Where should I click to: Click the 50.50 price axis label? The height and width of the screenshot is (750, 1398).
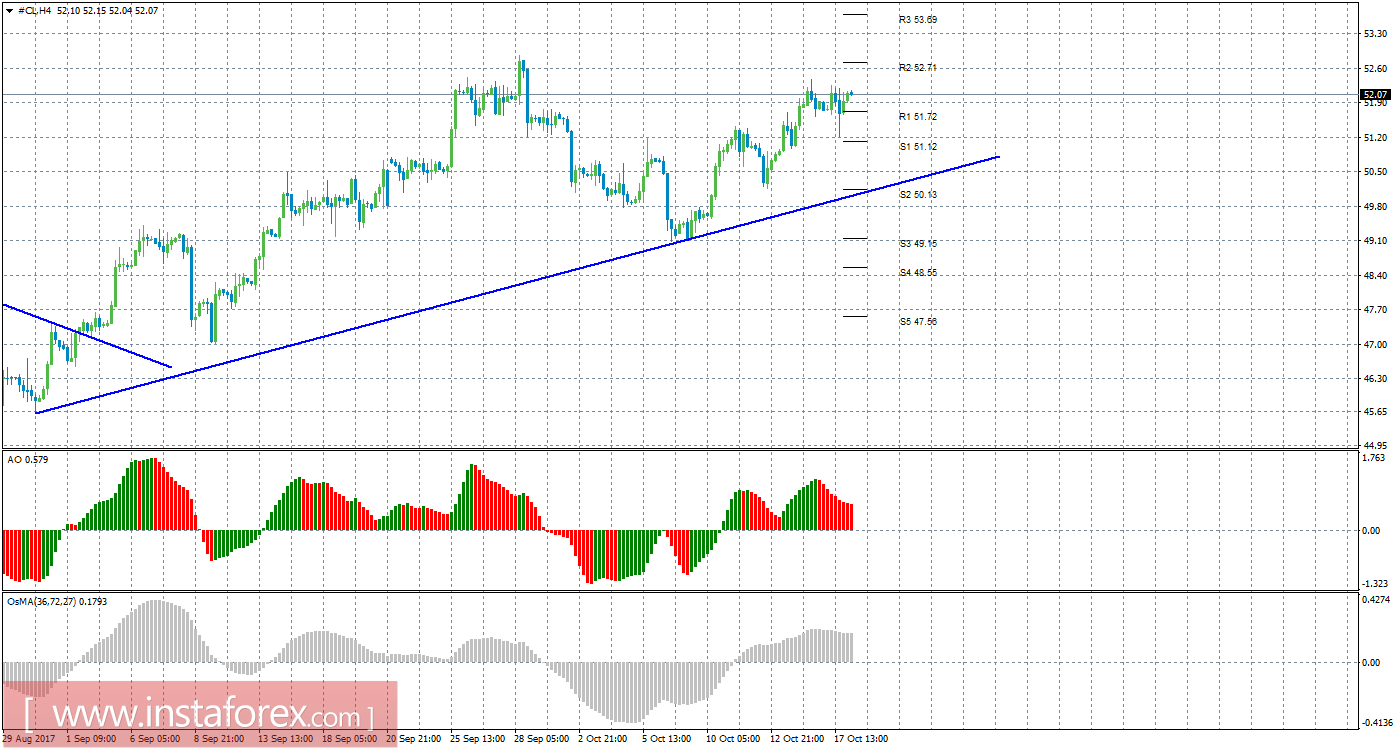(x=1375, y=171)
